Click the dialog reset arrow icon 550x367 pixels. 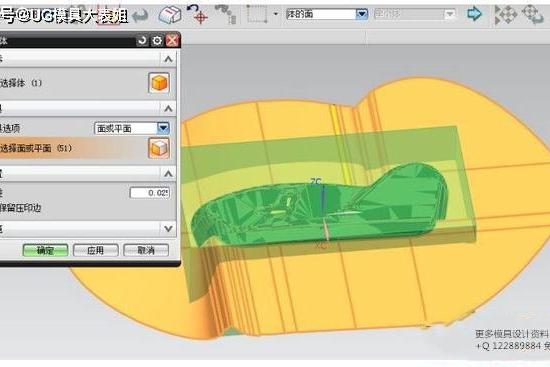pyautogui.click(x=142, y=41)
